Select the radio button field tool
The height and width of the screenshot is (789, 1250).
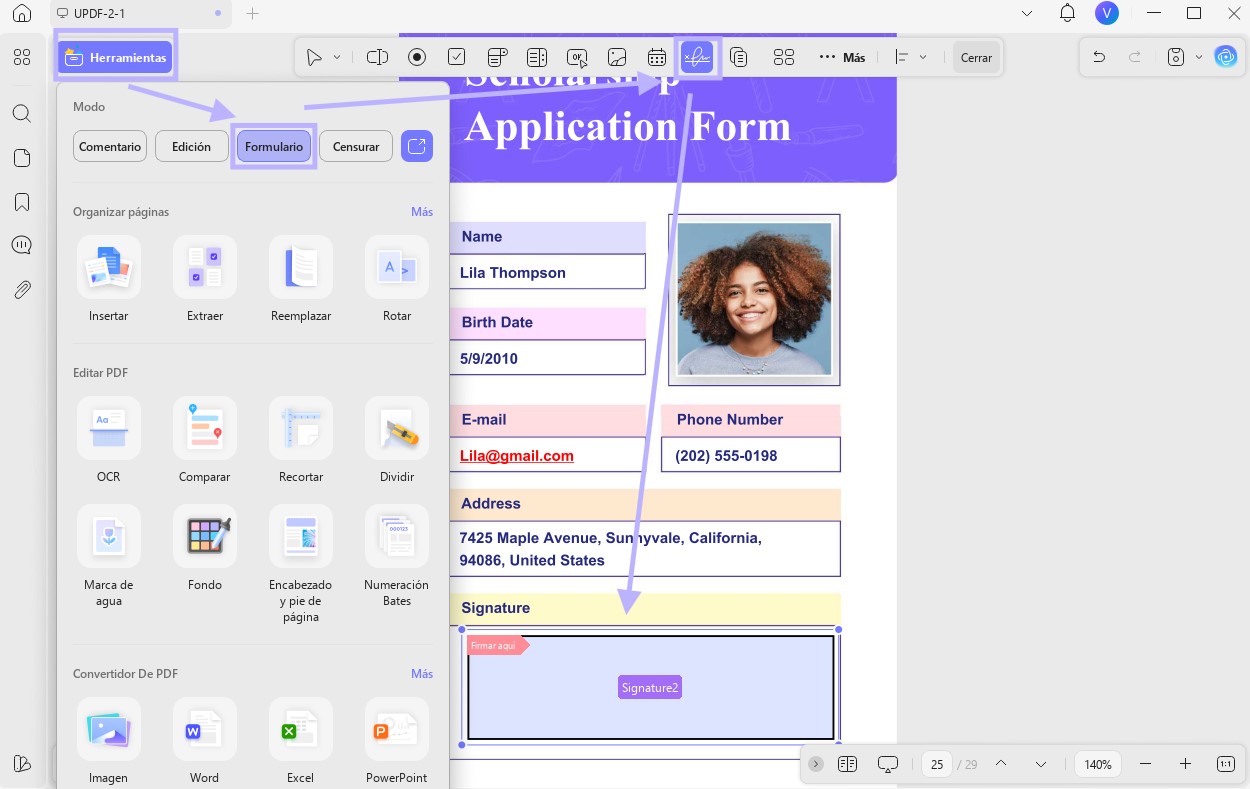(417, 58)
